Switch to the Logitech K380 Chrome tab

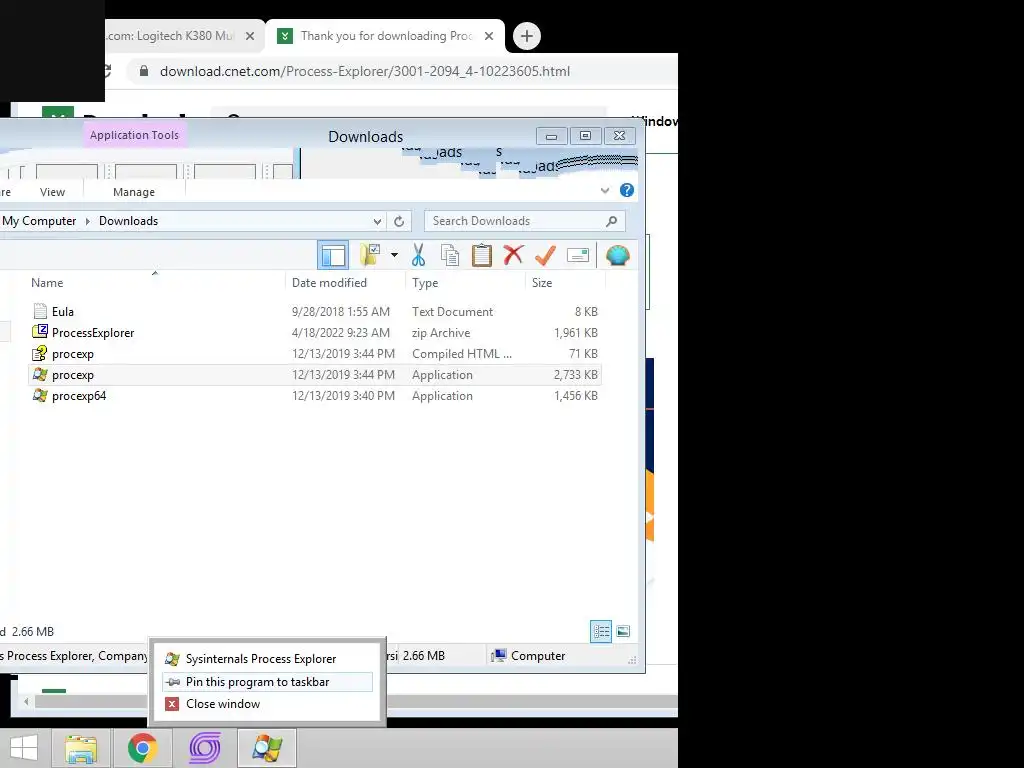click(171, 36)
